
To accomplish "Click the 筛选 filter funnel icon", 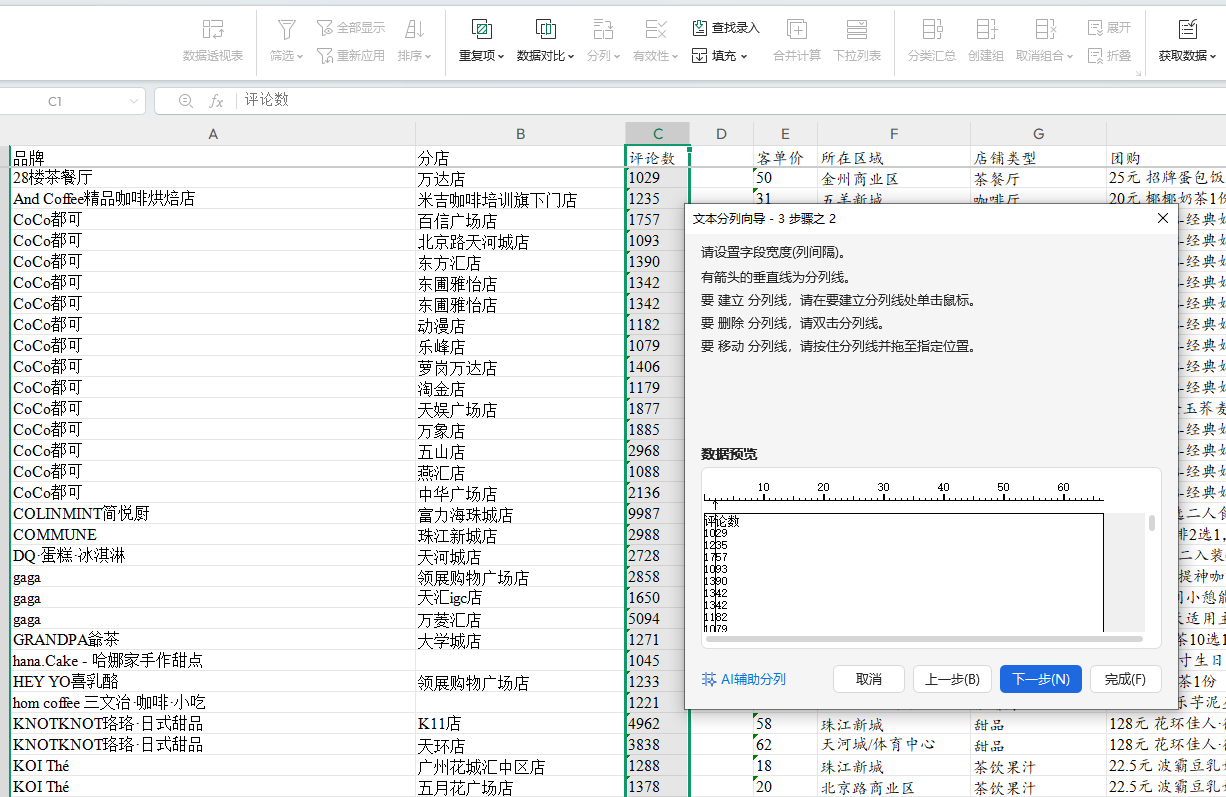I will (286, 29).
